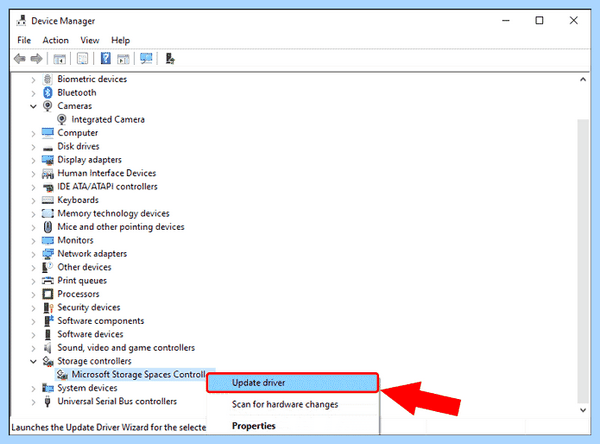Viewport: 600px width, 444px height.
Task: Click the Properties toolbar icon
Action: pos(82,59)
